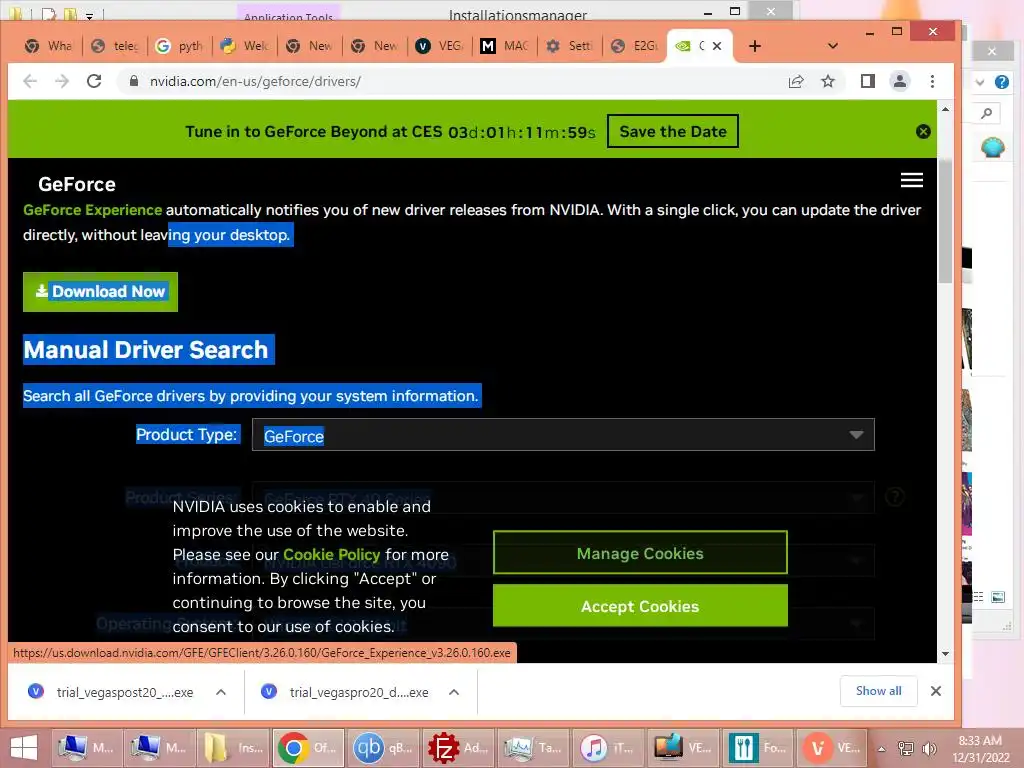Click the vertical scrollbar thumb

[x=945, y=220]
